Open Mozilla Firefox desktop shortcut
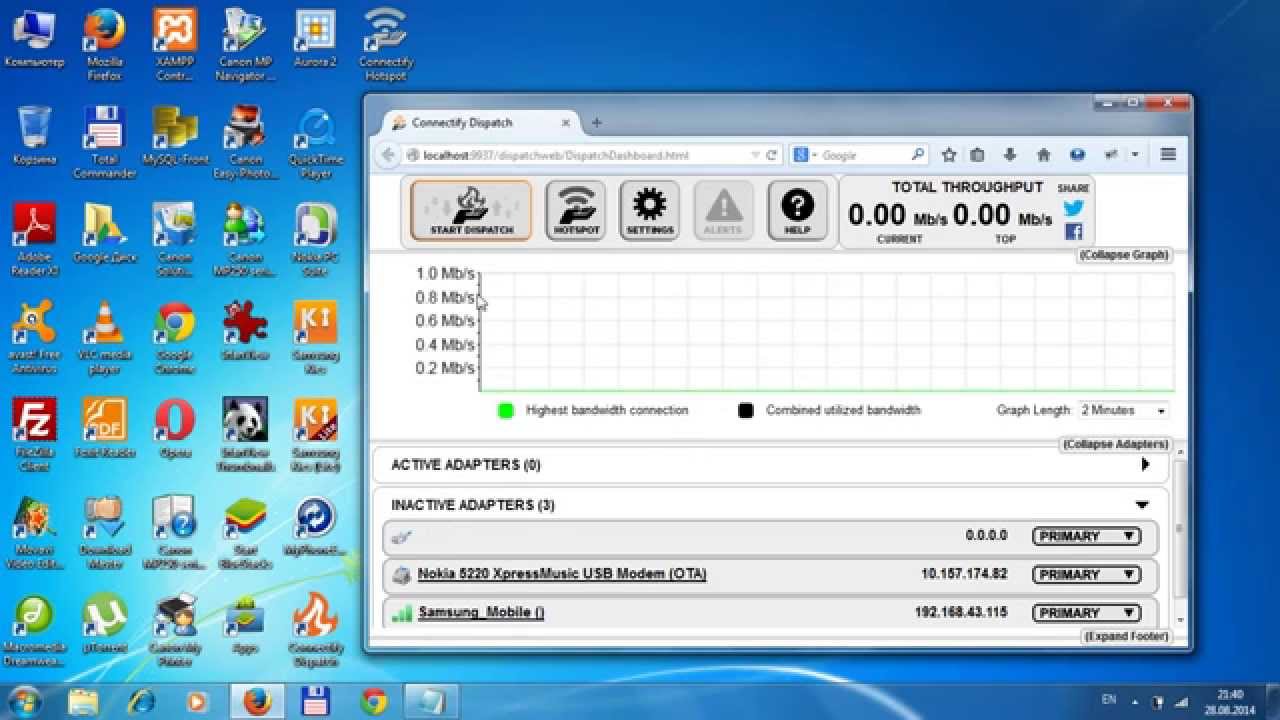1280x720 pixels. tap(105, 44)
